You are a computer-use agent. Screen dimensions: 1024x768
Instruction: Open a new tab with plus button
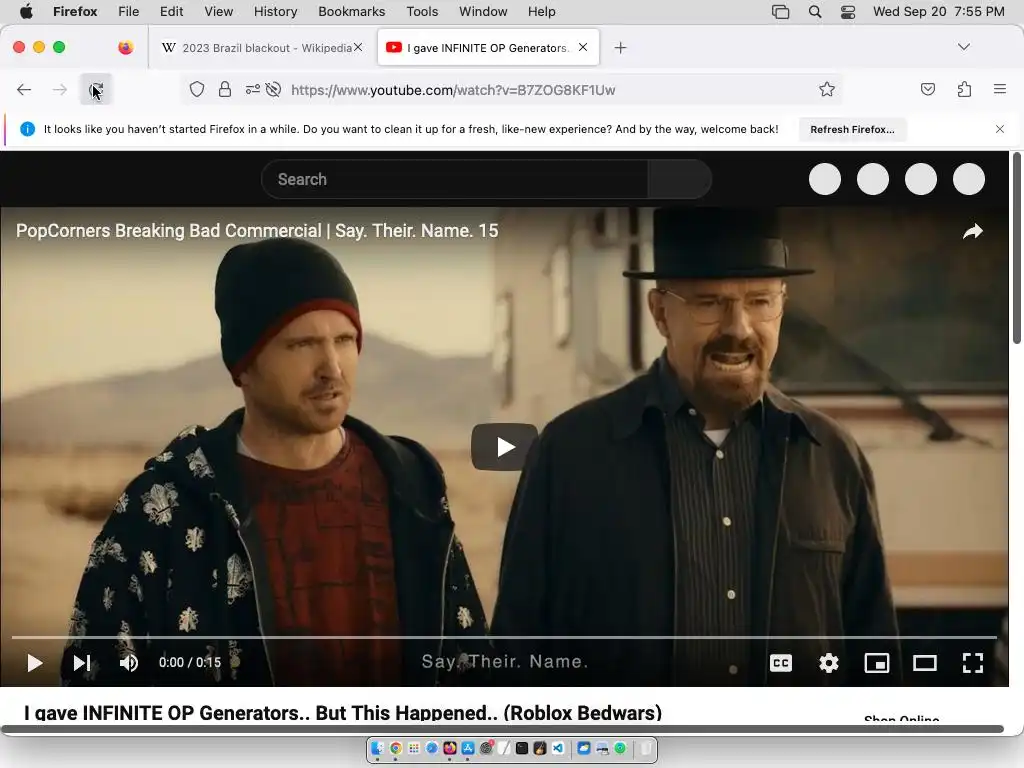pyautogui.click(x=620, y=48)
